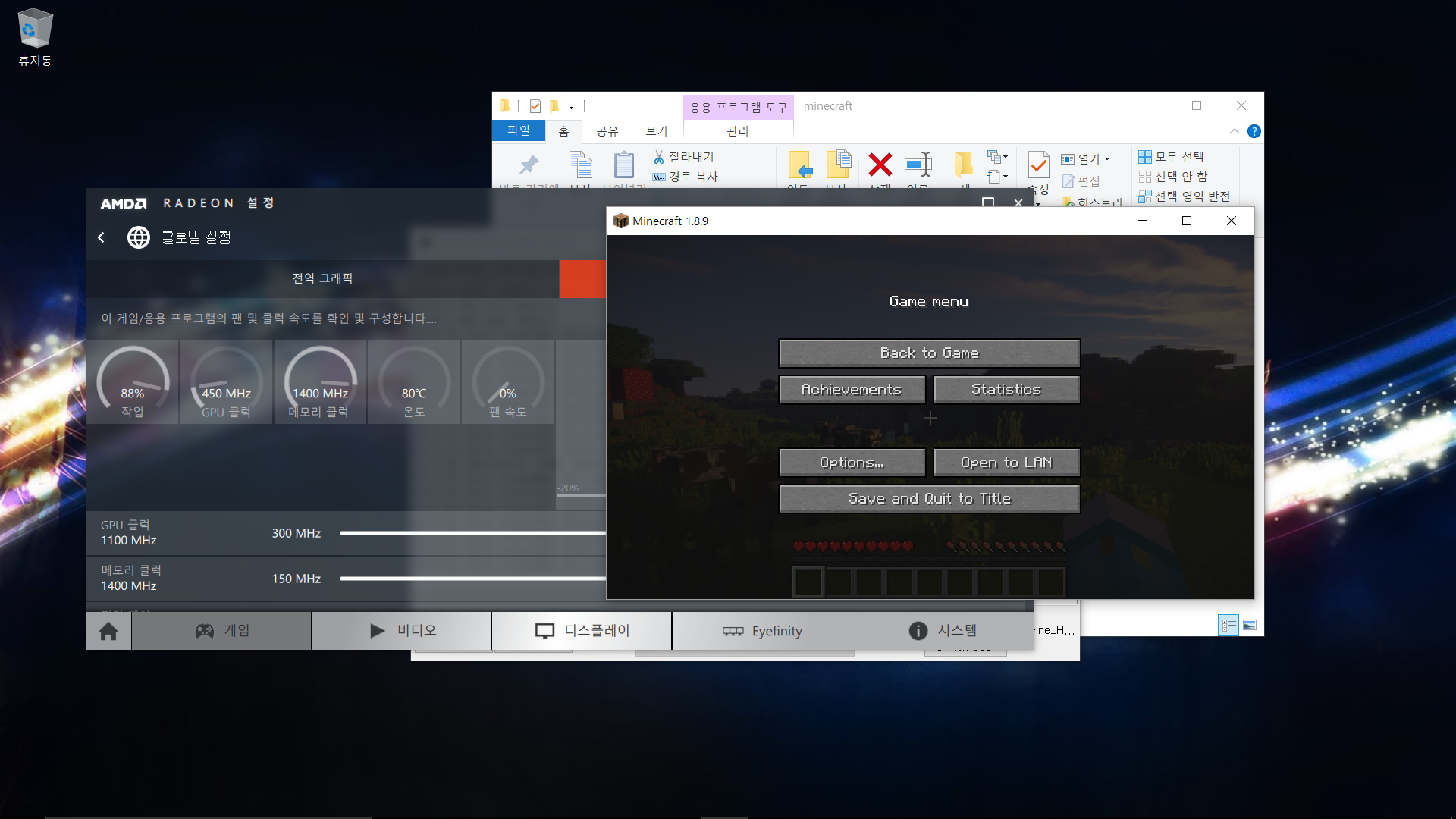Click 모두 선택 in ribbon
Viewport: 1456px width, 819px height.
(x=1172, y=157)
